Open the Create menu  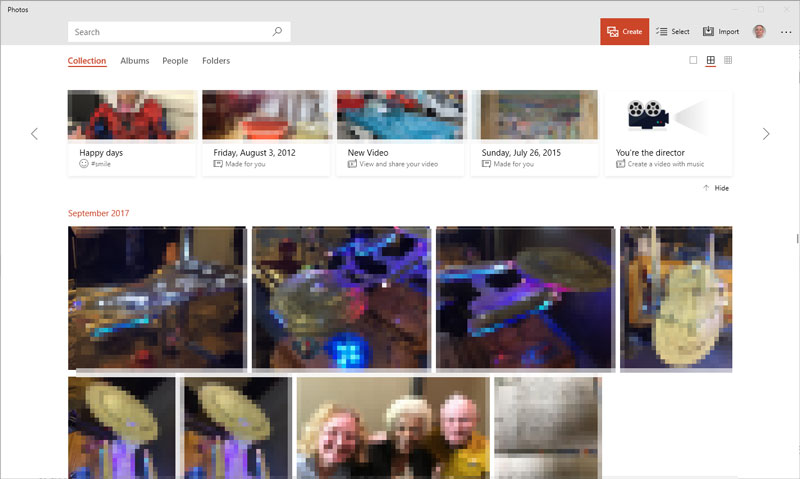(624, 32)
